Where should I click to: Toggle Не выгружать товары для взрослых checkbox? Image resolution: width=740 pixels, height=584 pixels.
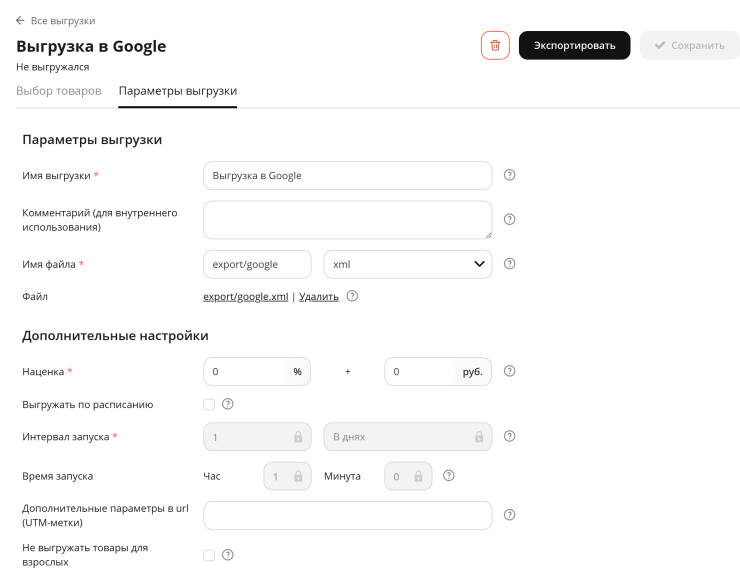pyautogui.click(x=209, y=555)
